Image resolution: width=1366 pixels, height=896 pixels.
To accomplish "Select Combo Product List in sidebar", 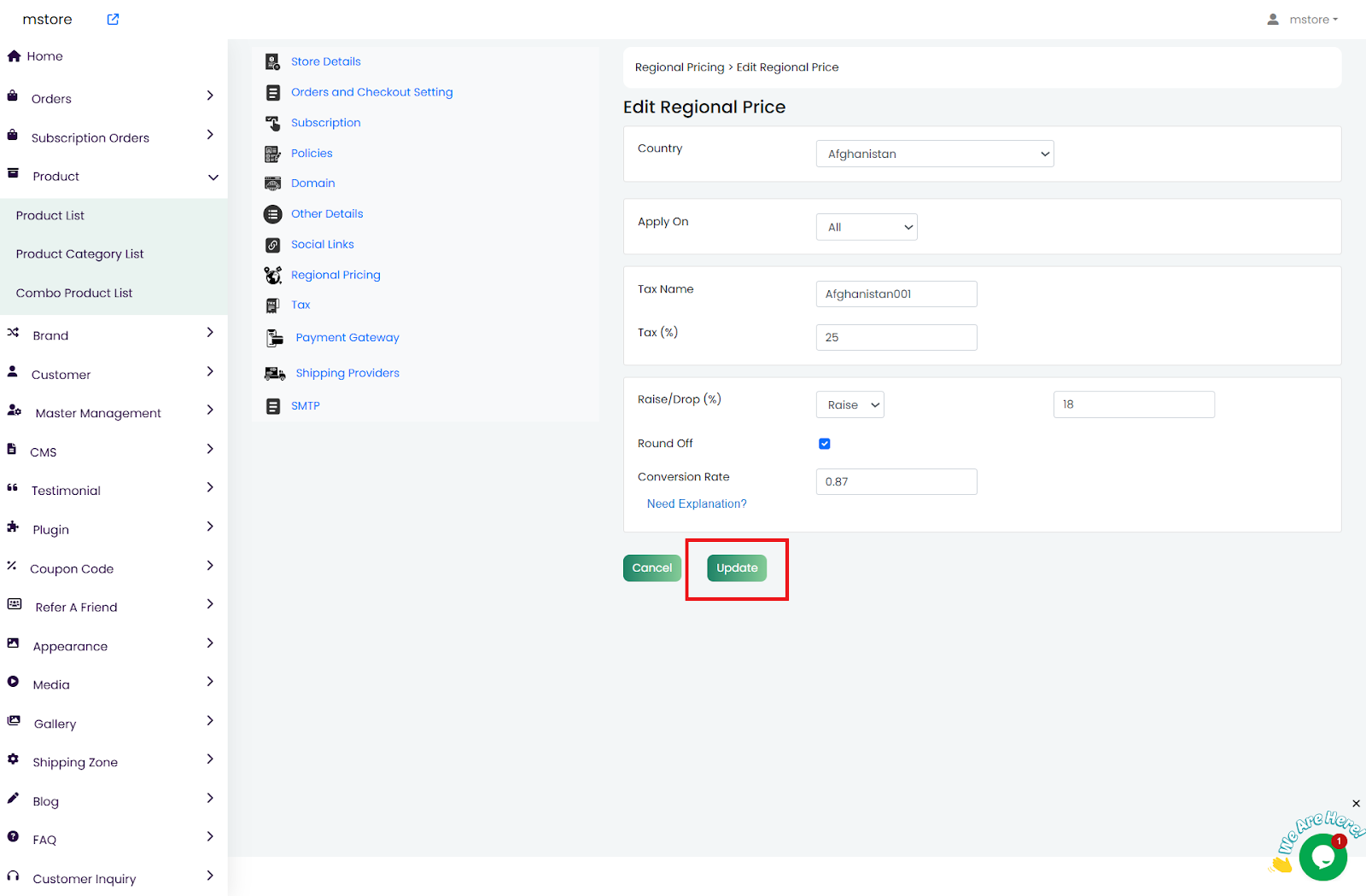I will point(74,293).
